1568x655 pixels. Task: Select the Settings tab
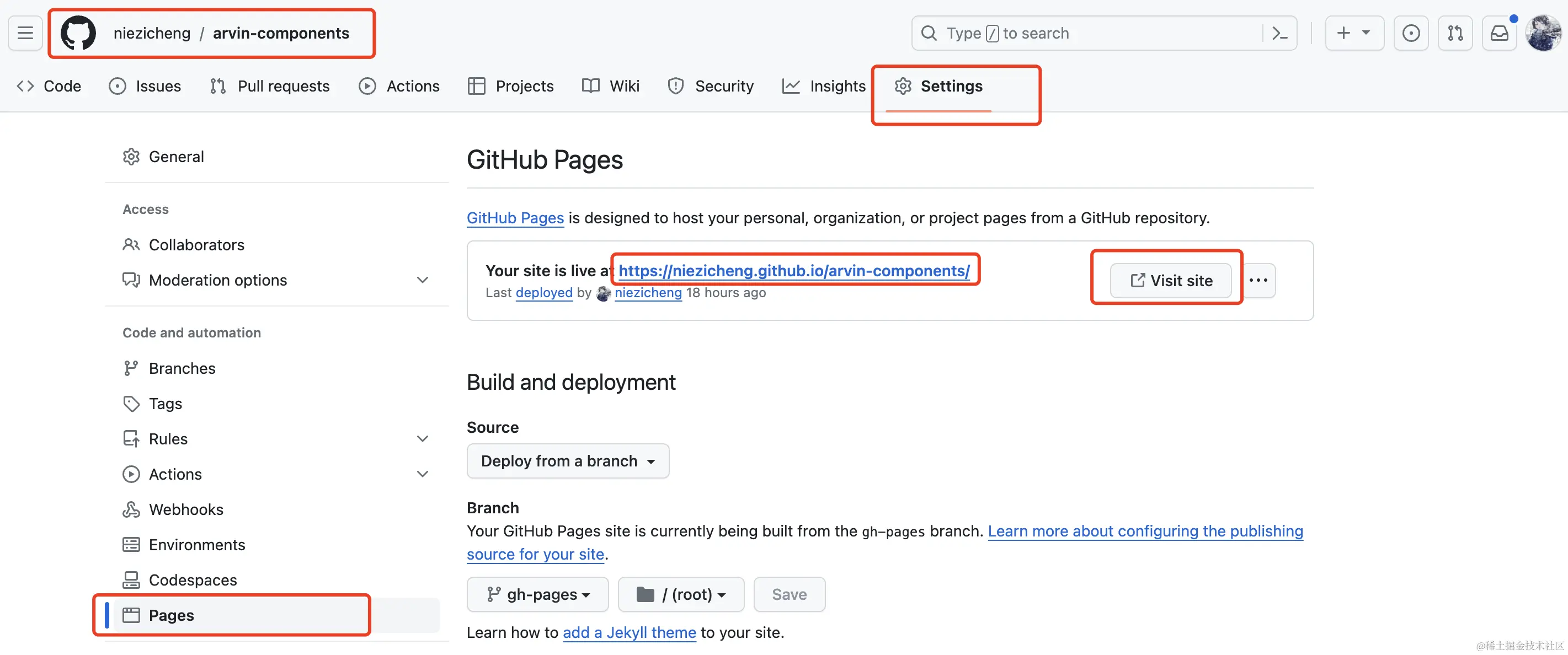(x=938, y=87)
